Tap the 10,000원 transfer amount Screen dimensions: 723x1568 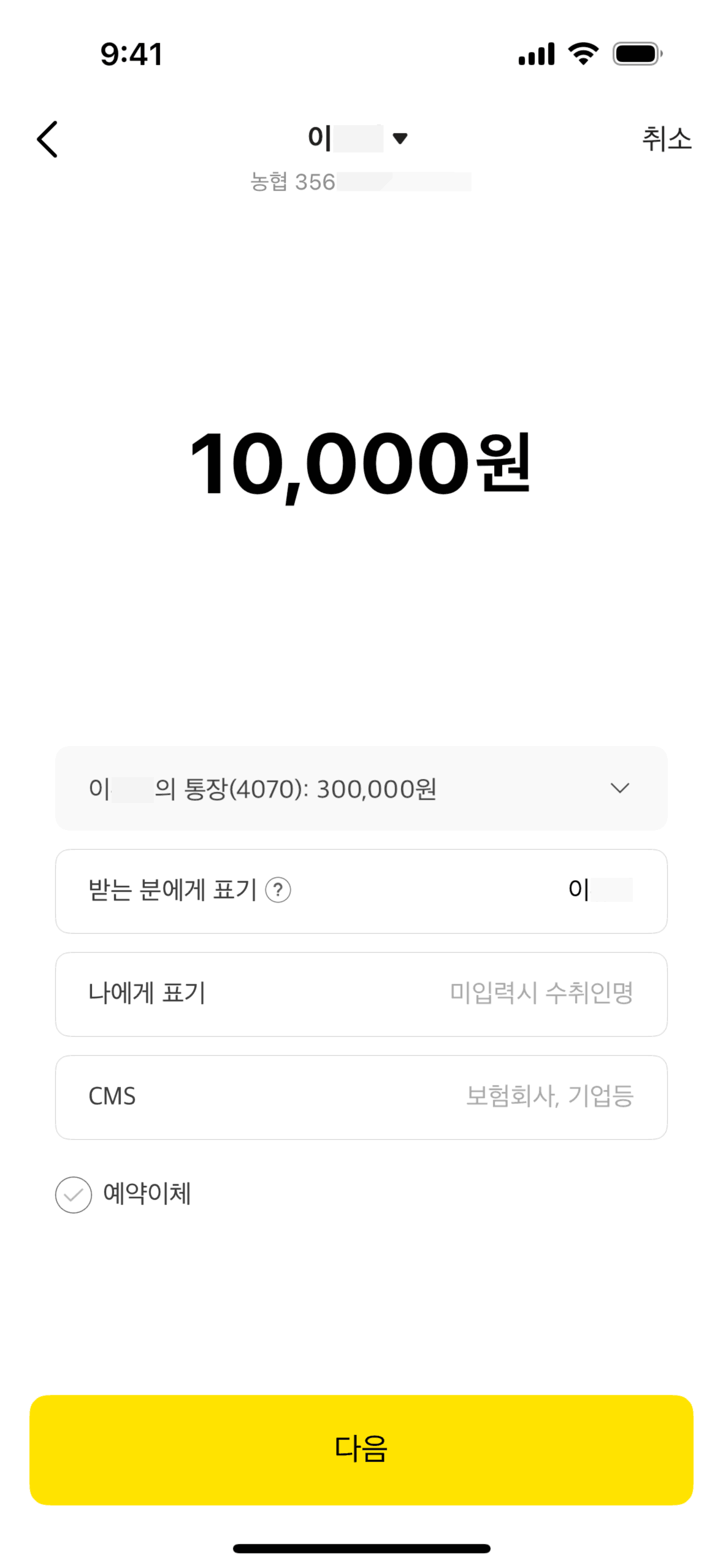[x=361, y=463]
